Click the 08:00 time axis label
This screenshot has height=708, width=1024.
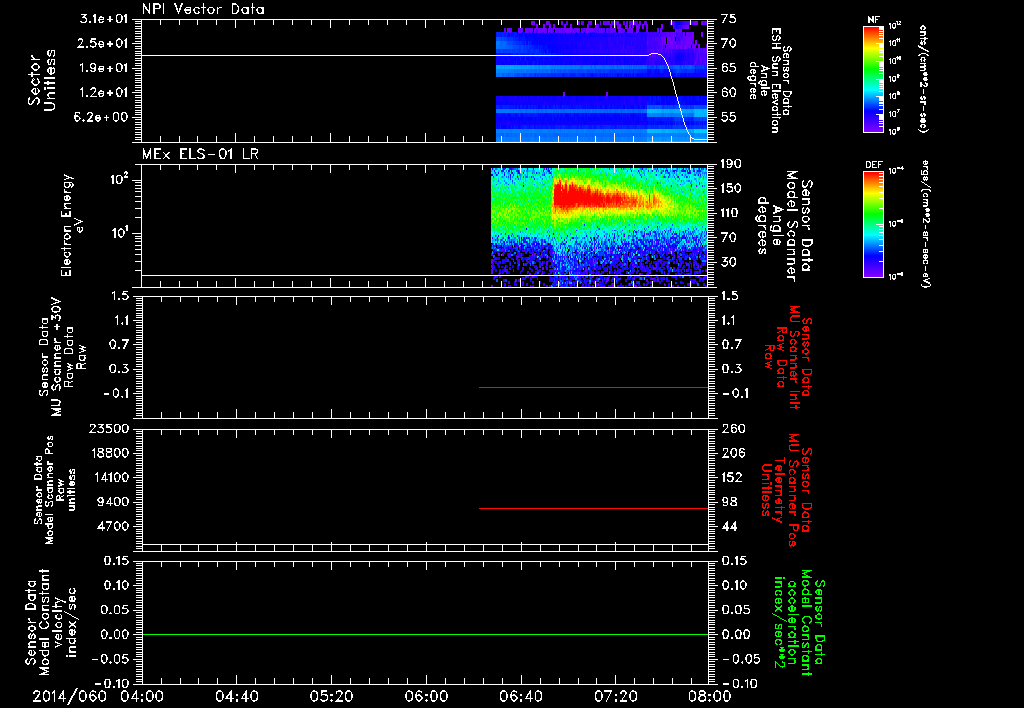[x=710, y=696]
